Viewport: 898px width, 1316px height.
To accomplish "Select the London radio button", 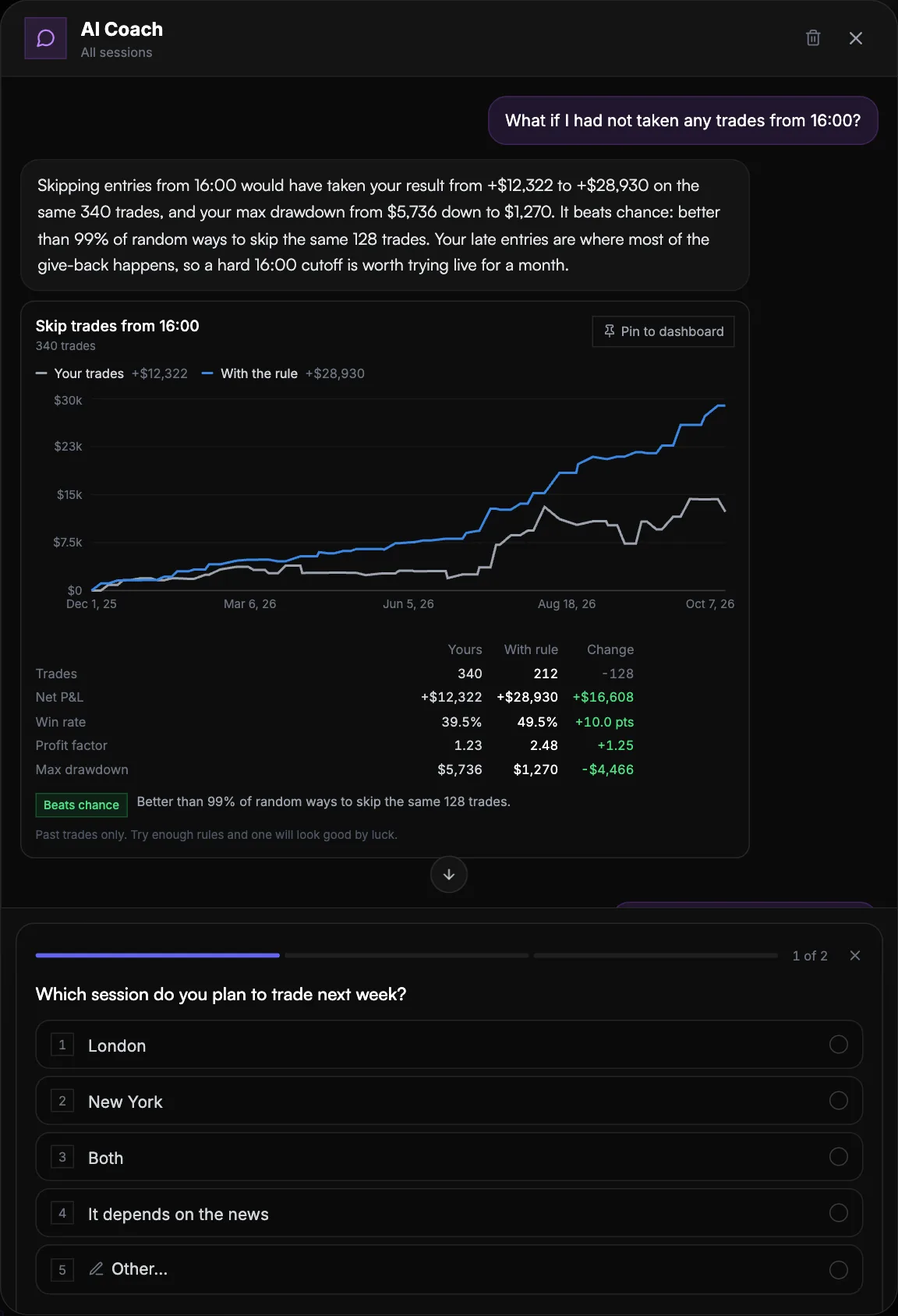I will pos(839,1045).
